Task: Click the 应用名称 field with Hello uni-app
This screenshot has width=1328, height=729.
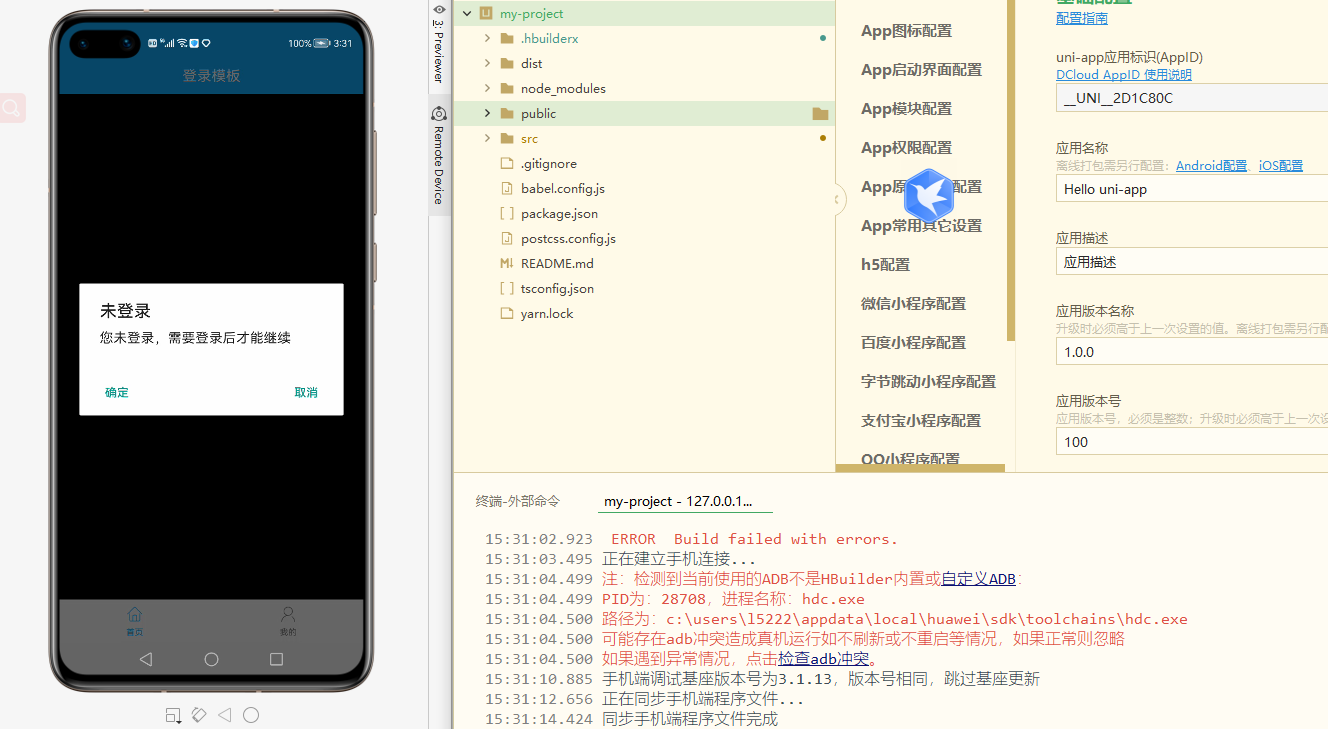Action: (1190, 189)
